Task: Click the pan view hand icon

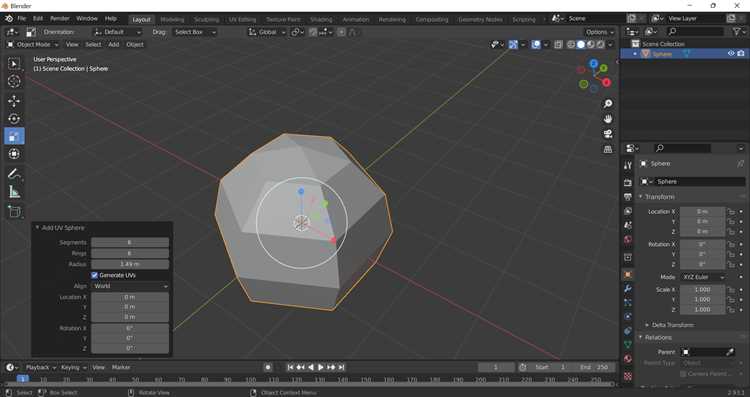Action: [607, 119]
